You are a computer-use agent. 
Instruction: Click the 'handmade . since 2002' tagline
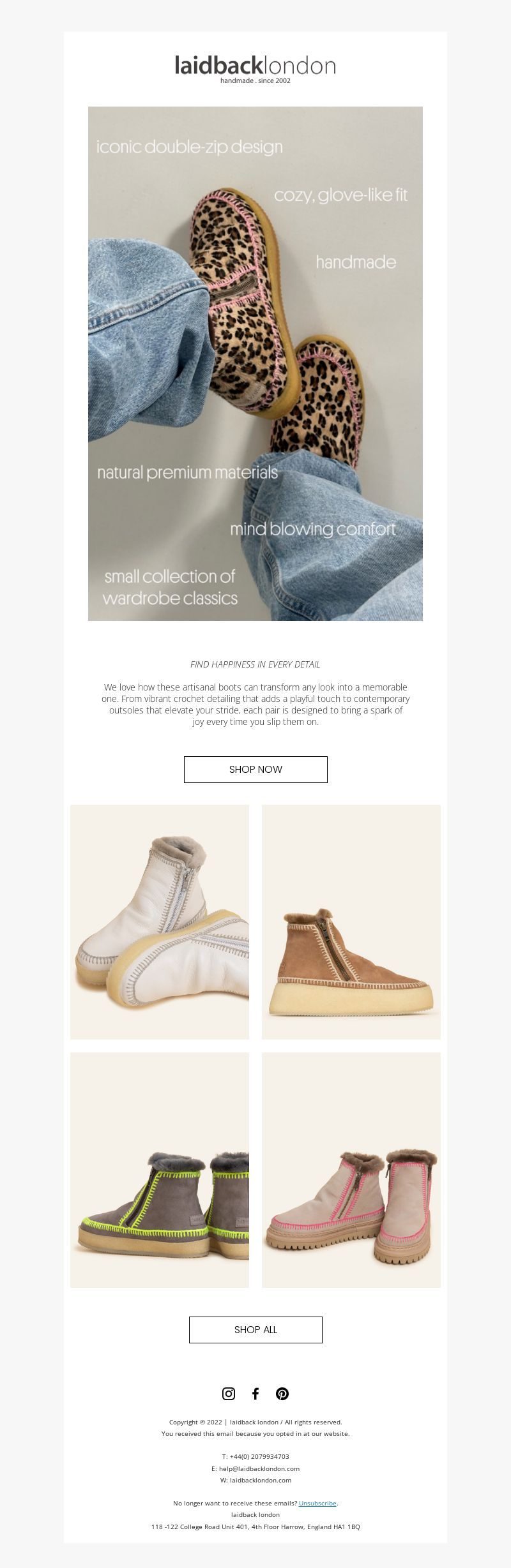click(x=256, y=81)
